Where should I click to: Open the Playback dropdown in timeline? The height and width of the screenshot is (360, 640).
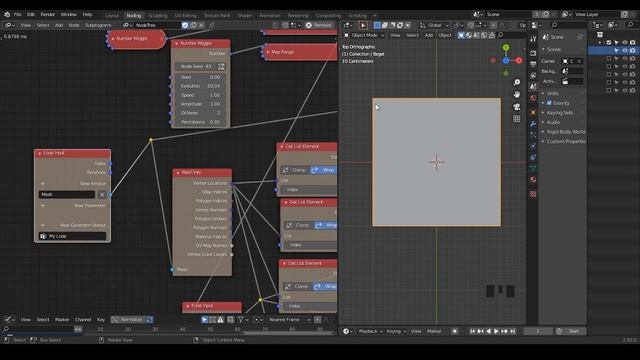point(370,331)
